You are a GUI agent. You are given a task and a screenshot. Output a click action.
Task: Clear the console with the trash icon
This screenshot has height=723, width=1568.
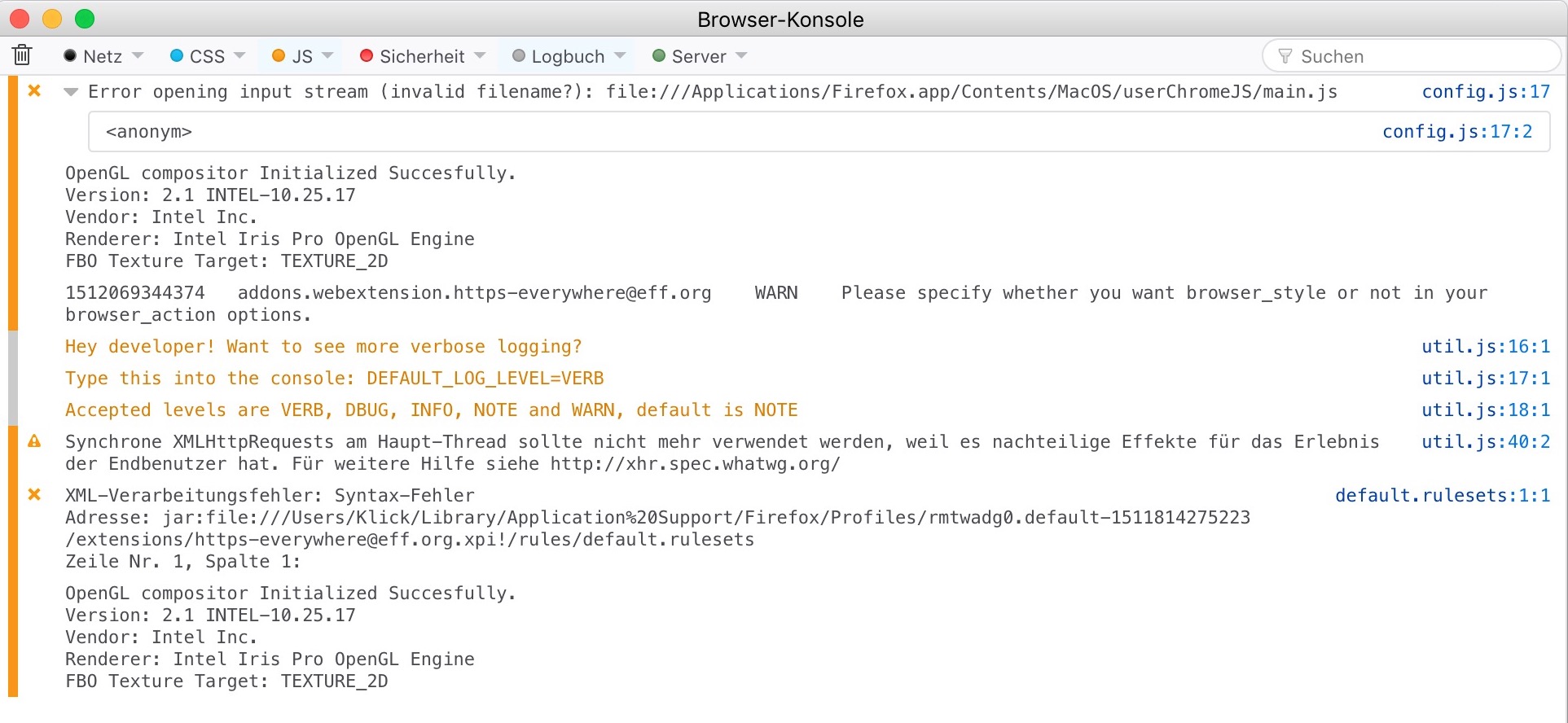point(22,55)
